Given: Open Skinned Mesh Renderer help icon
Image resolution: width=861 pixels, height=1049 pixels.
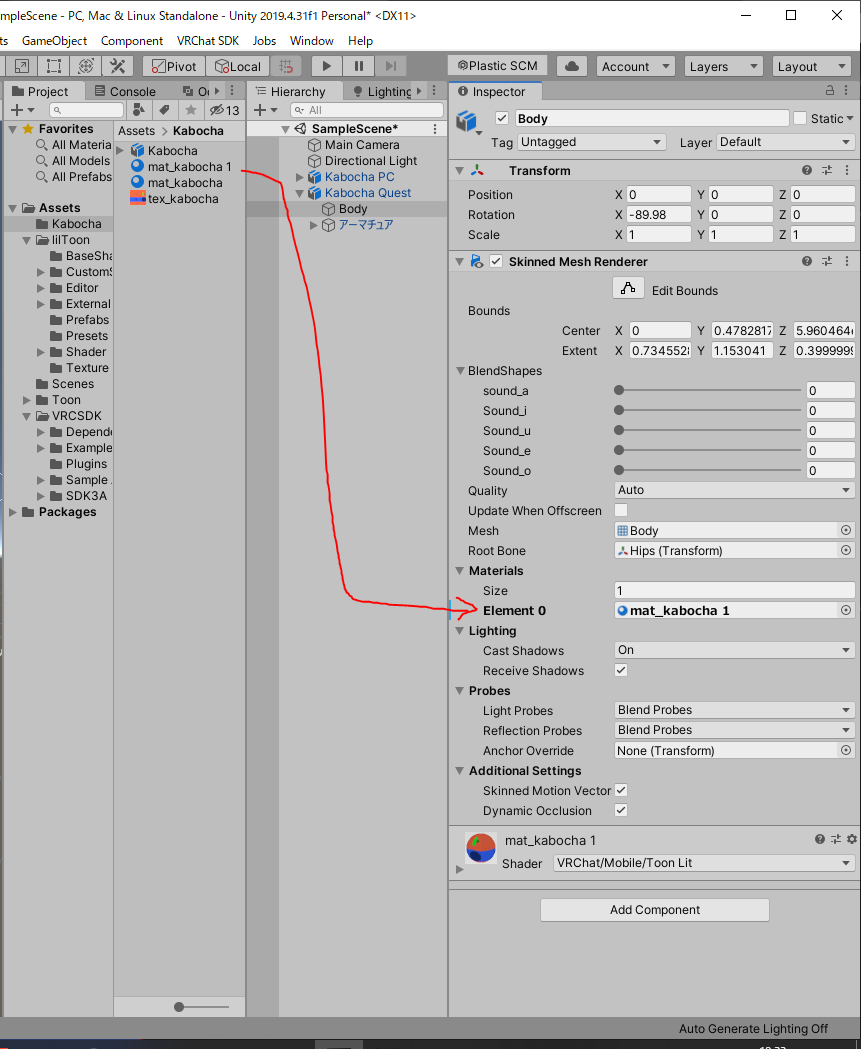Looking at the screenshot, I should click(807, 262).
